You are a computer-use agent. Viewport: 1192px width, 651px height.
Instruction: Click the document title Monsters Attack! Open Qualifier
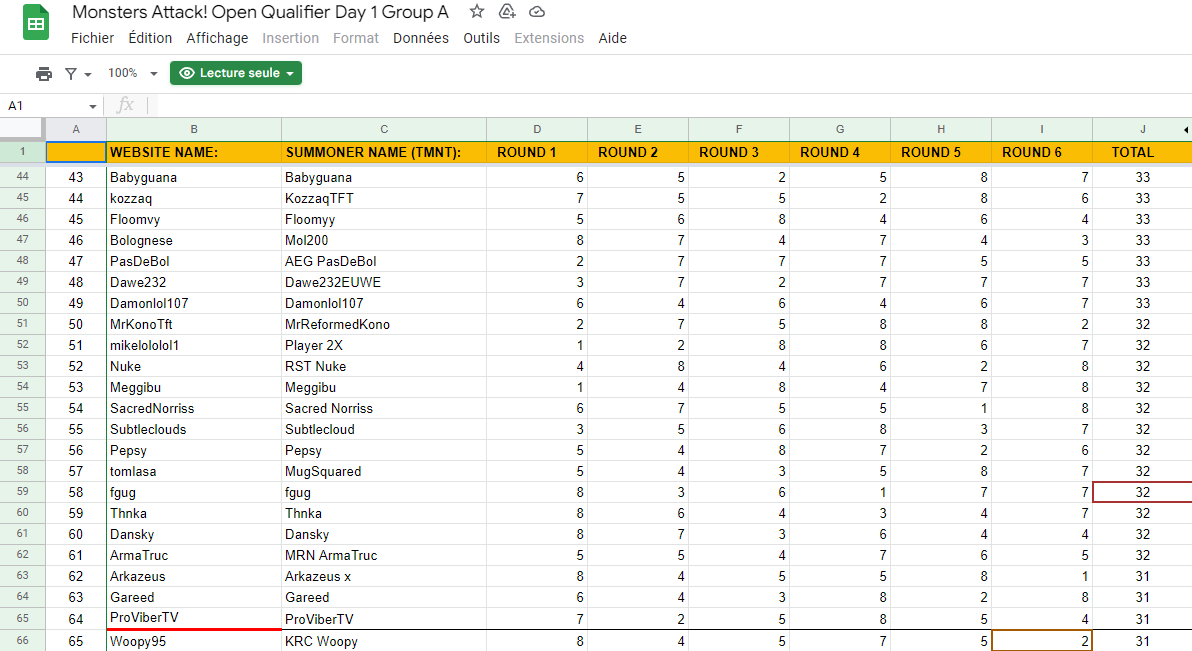click(260, 12)
